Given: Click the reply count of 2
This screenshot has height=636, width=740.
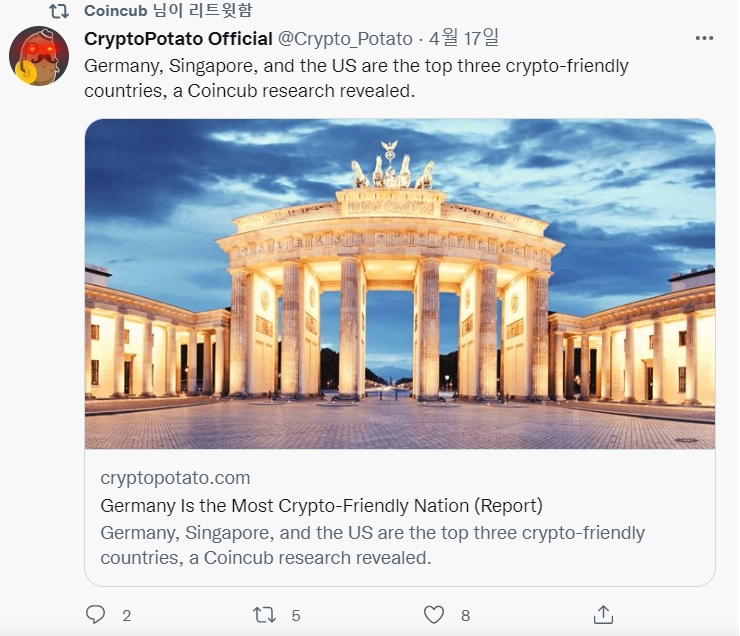Looking at the screenshot, I should [x=126, y=616].
